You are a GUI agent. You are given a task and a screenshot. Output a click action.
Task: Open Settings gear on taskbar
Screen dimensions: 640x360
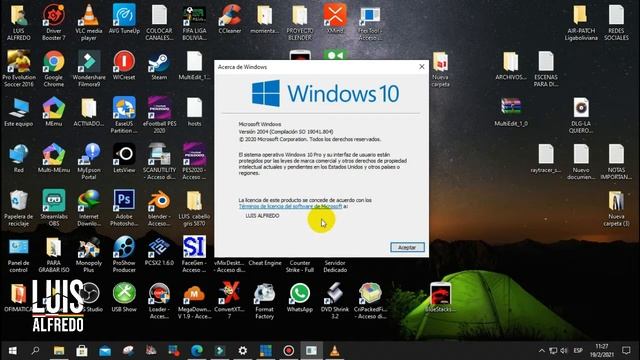[243, 351]
